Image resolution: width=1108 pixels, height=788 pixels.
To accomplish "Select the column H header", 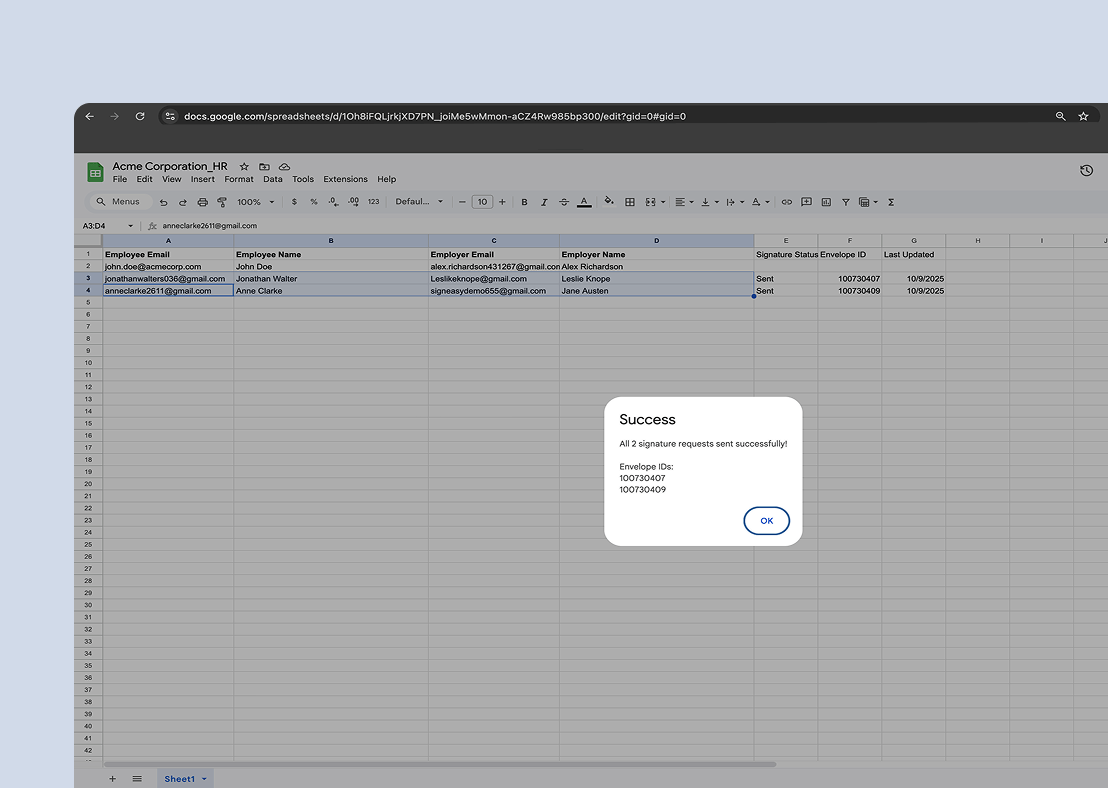I will tap(977, 241).
